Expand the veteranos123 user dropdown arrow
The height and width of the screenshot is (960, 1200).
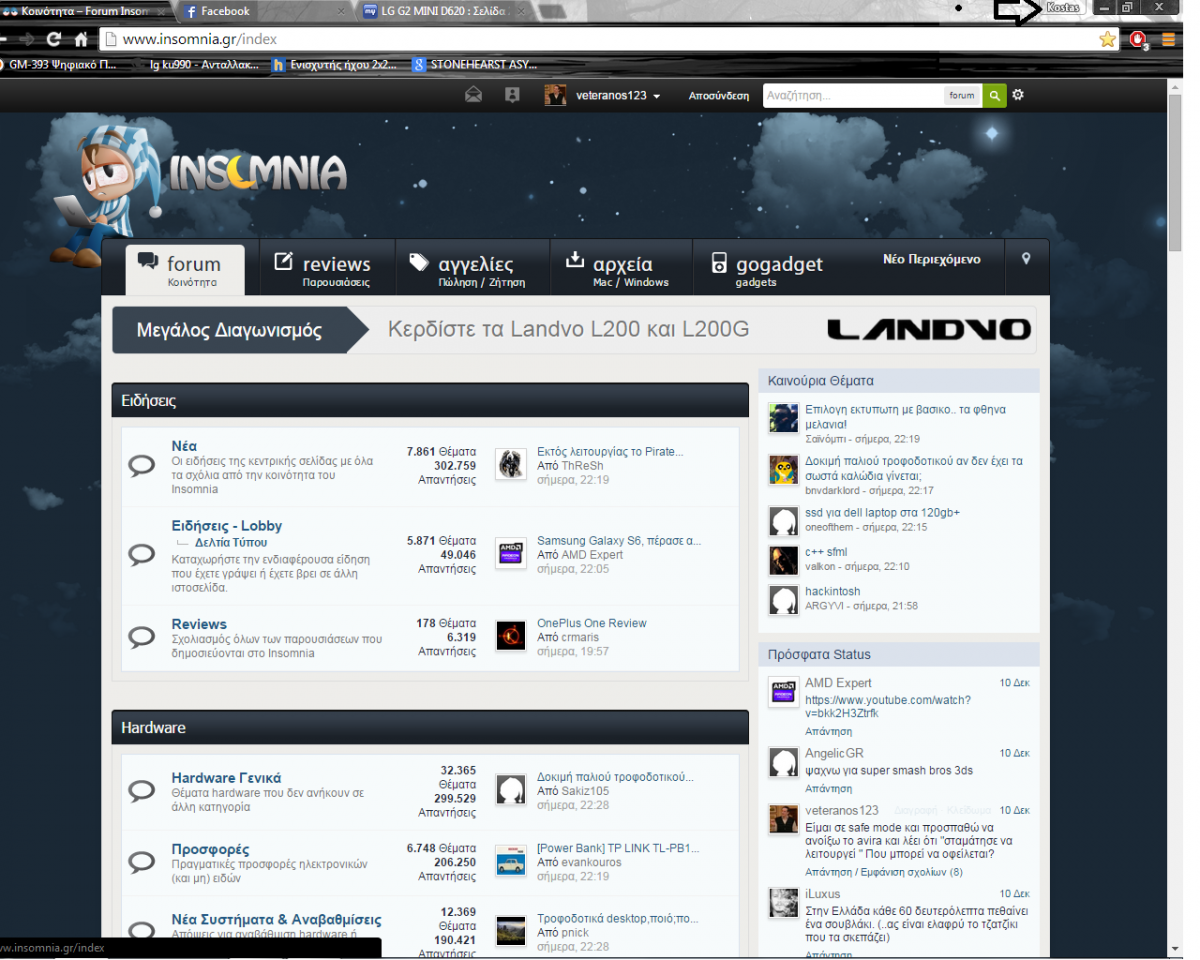click(657, 97)
